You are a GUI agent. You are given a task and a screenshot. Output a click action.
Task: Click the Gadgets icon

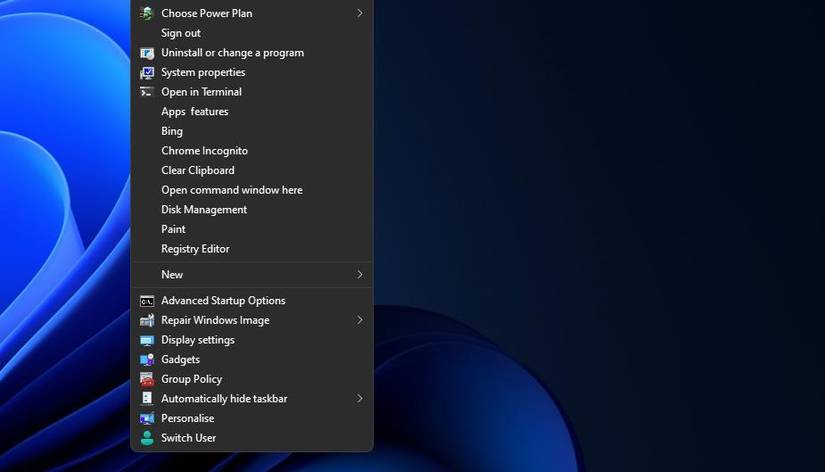(x=147, y=359)
